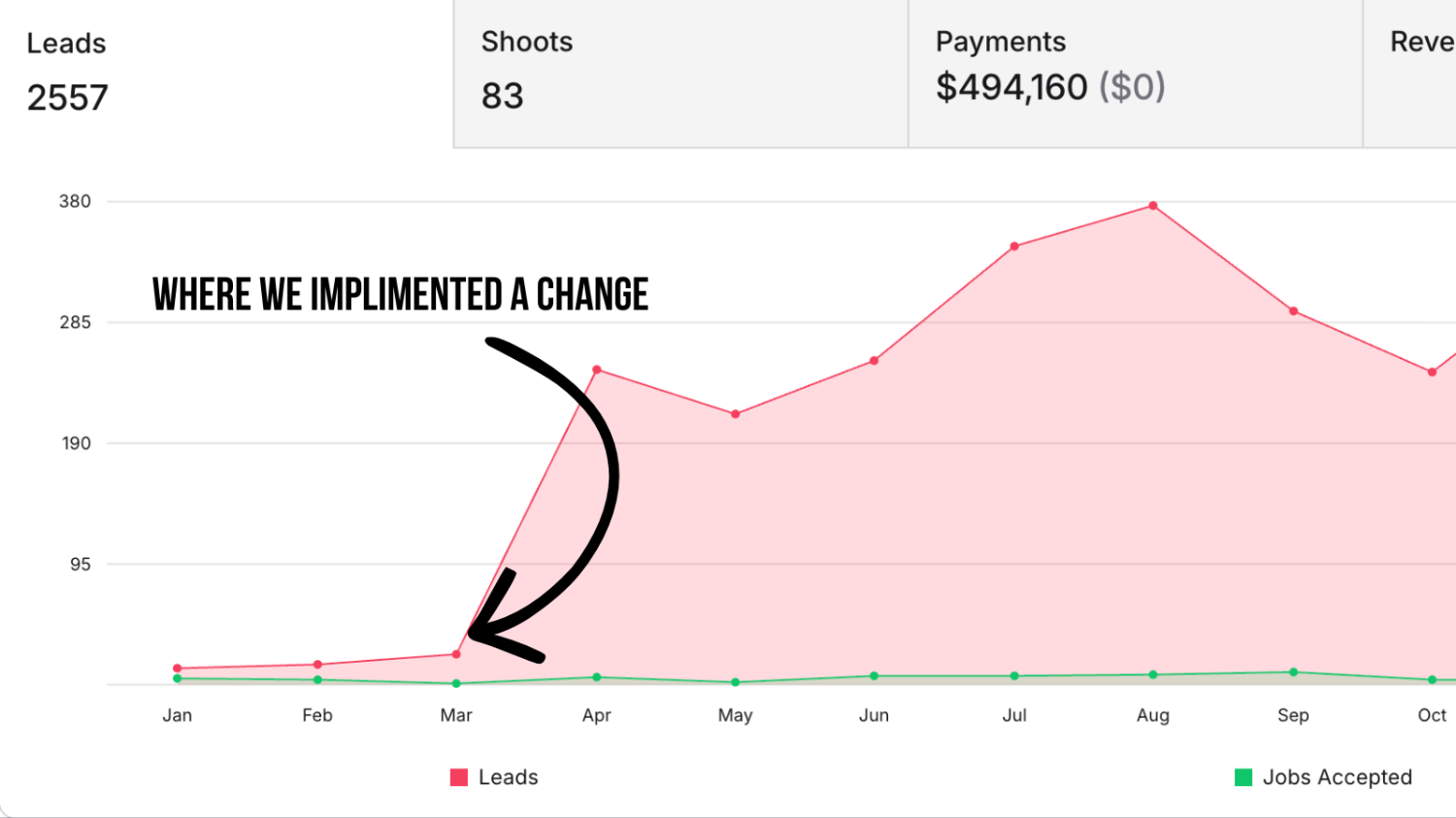The image size is (1456, 818).
Task: Switch to the Payments tab
Action: click(1135, 74)
